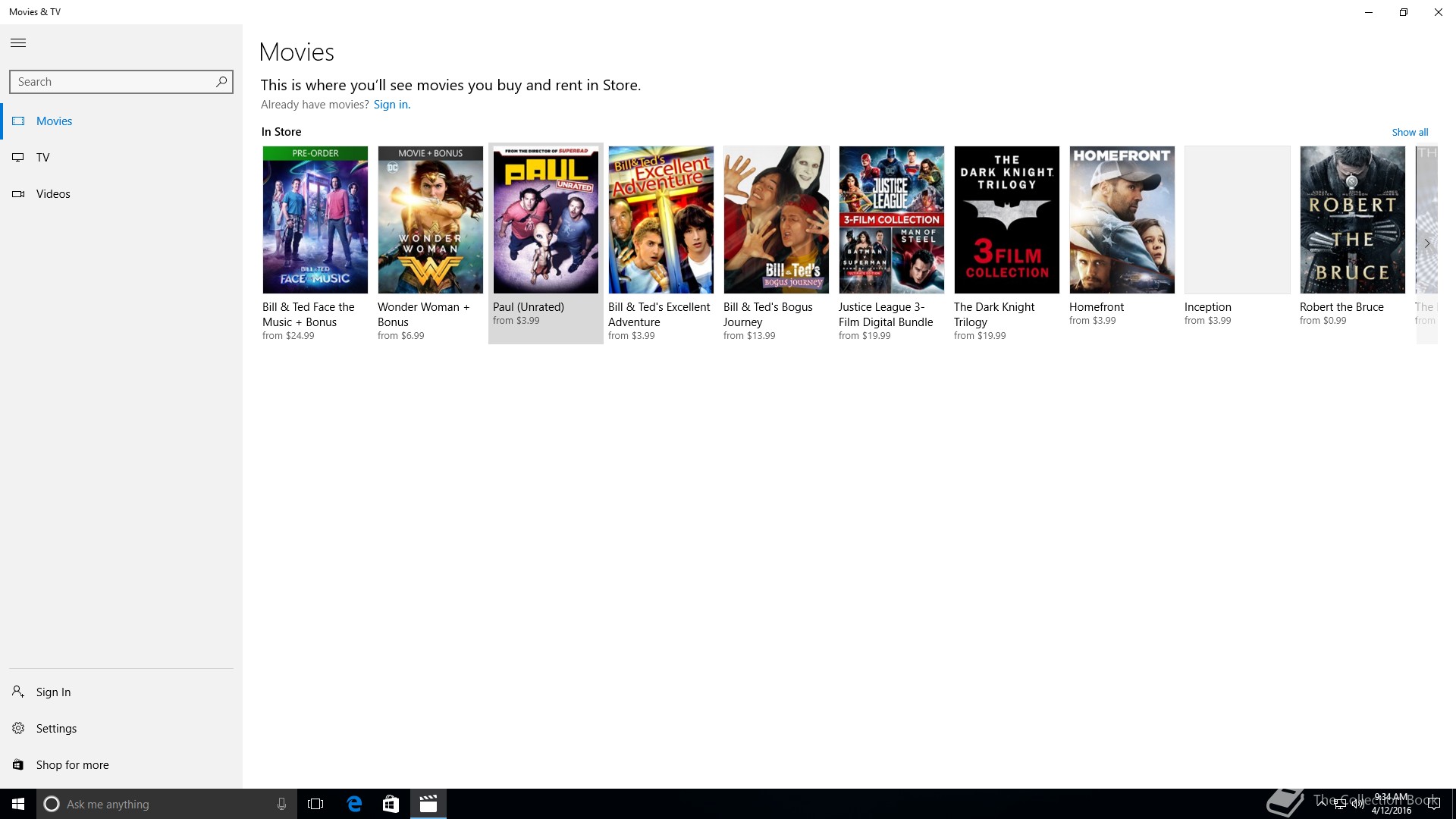Screen dimensions: 1456x819
Task: Open the blank Inception poster tile
Action: click(x=1238, y=220)
